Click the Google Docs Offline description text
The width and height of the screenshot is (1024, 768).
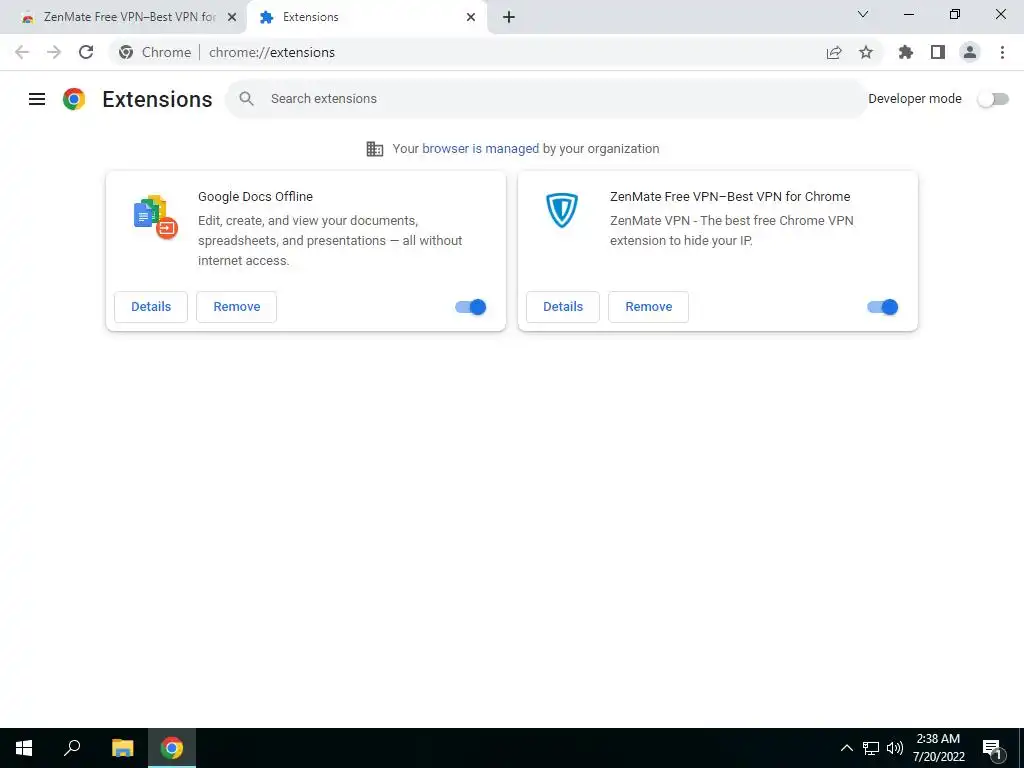pos(330,240)
